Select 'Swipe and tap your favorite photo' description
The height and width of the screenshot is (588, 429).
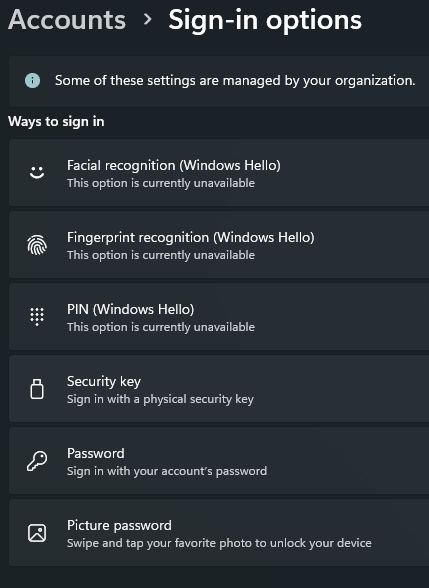coord(219,543)
